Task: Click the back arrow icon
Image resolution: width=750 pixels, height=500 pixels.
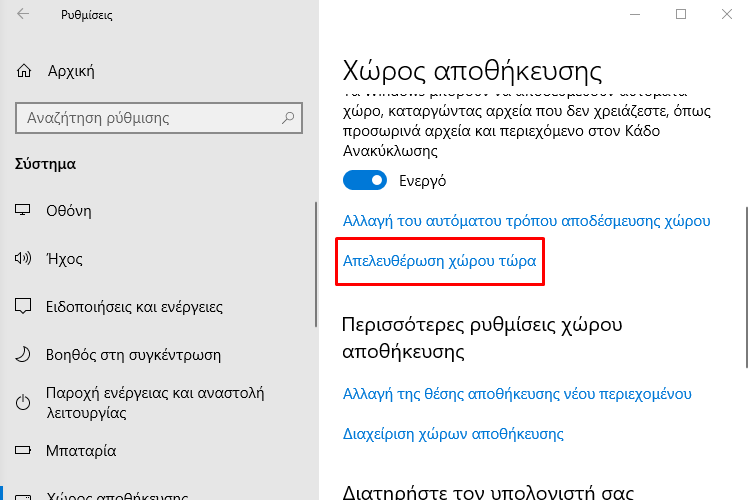Action: pos(23,14)
